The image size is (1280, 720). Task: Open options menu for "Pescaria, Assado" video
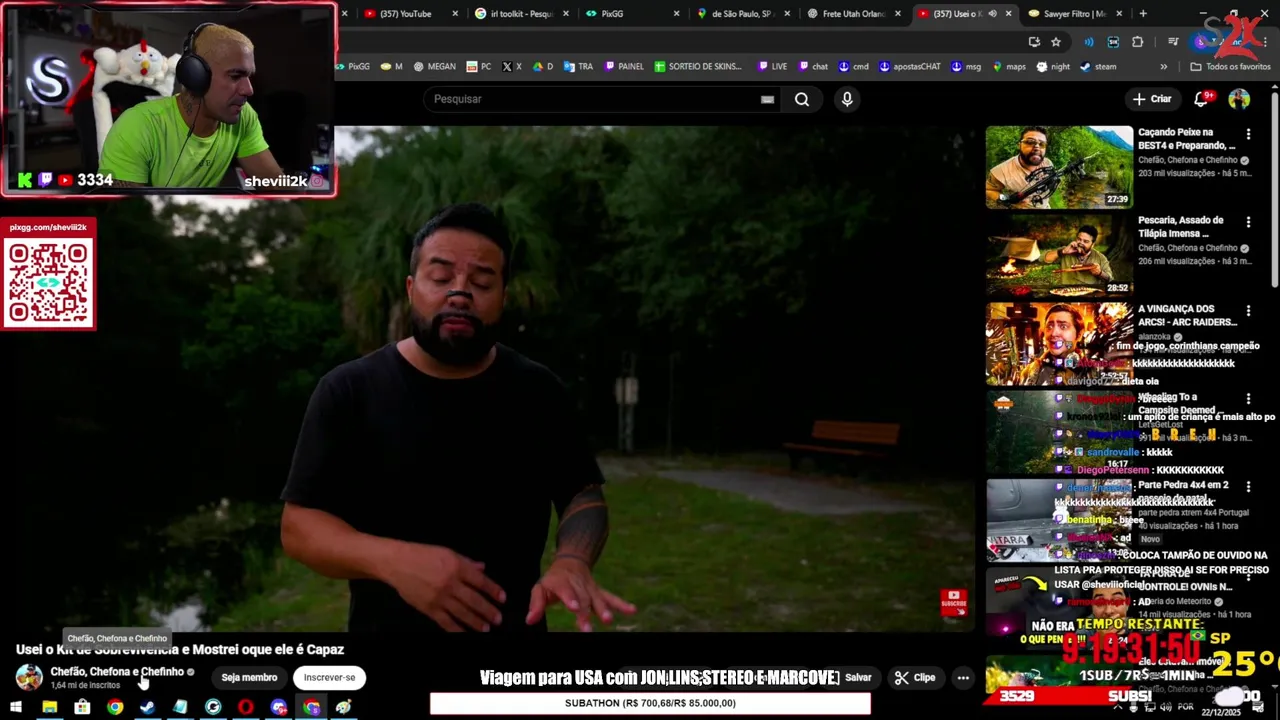tap(1248, 222)
